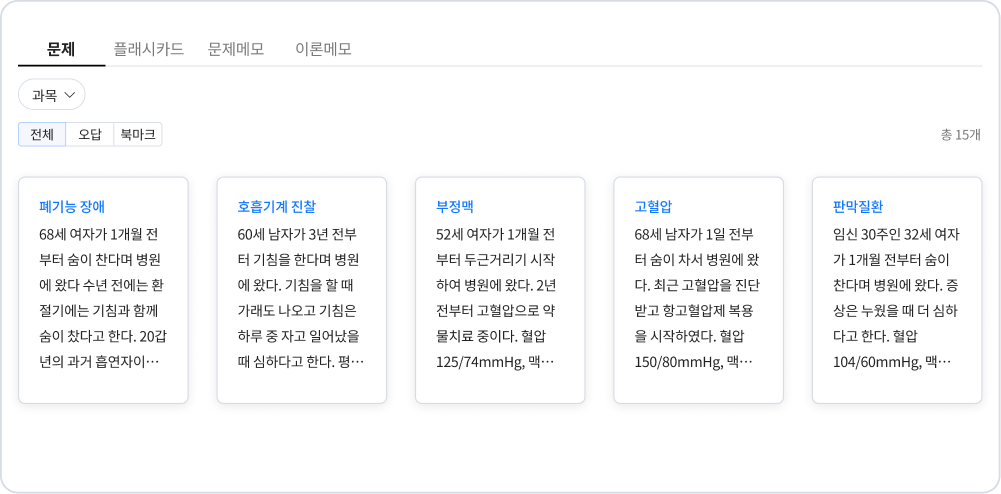The image size is (1001, 494).
Task: Click the 총 15개 count text
Action: tap(961, 135)
